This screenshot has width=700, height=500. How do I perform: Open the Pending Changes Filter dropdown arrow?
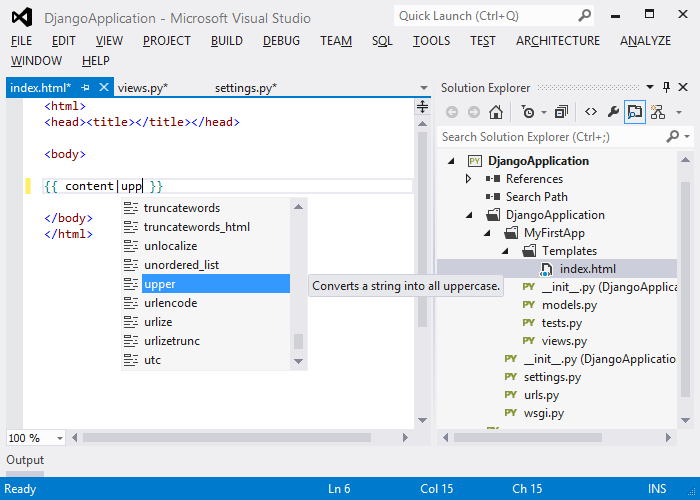(544, 112)
